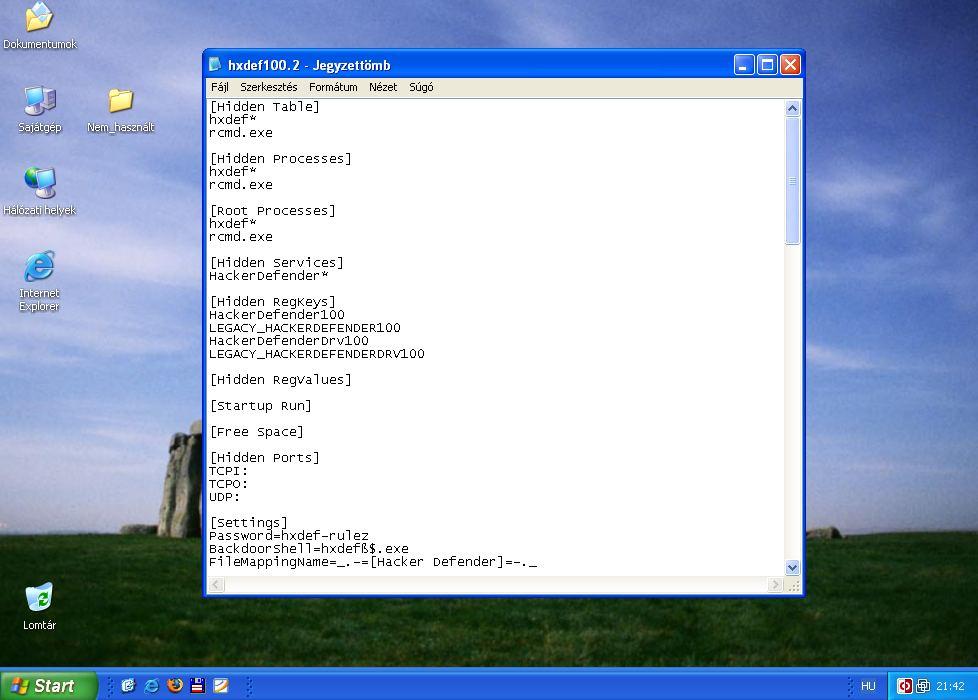Click the HackerDefender* line
The width and height of the screenshot is (978, 700).
[269, 276]
